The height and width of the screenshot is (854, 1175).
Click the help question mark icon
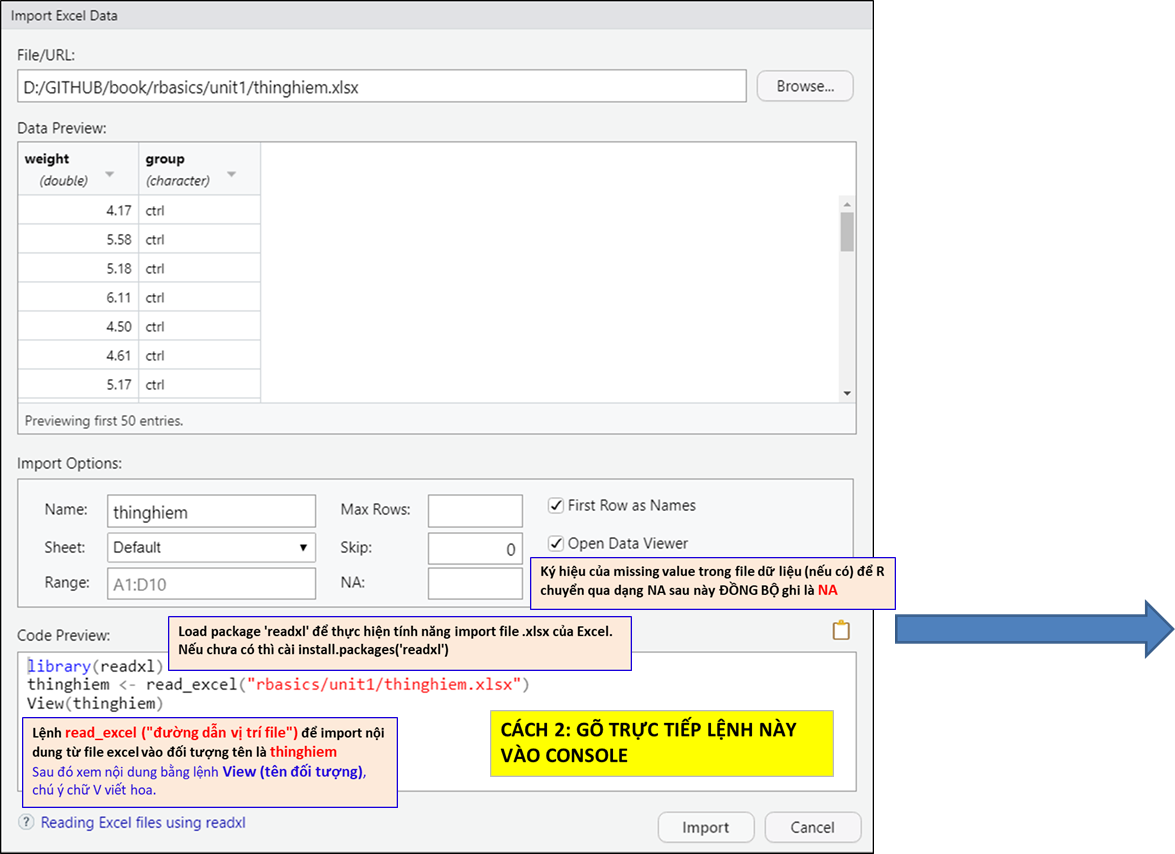coord(26,822)
